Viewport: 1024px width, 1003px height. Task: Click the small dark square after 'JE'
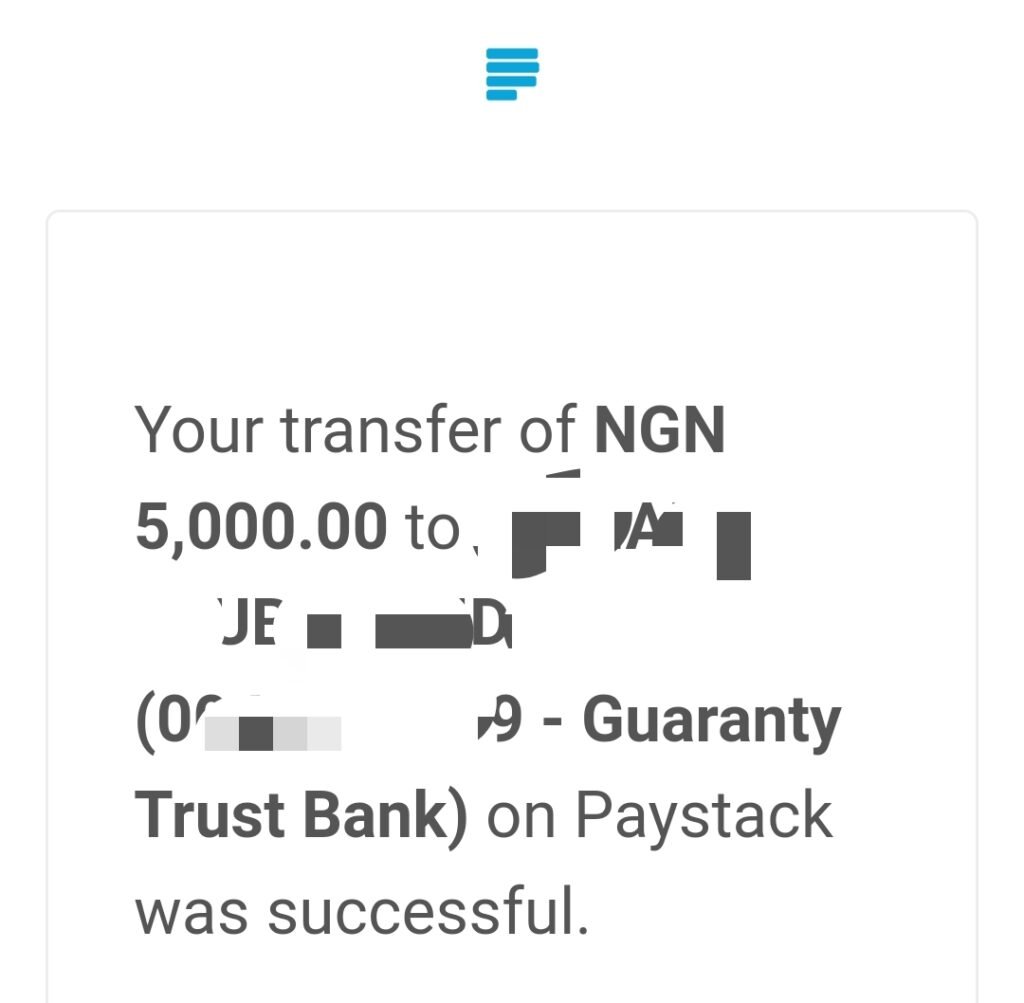click(x=324, y=631)
